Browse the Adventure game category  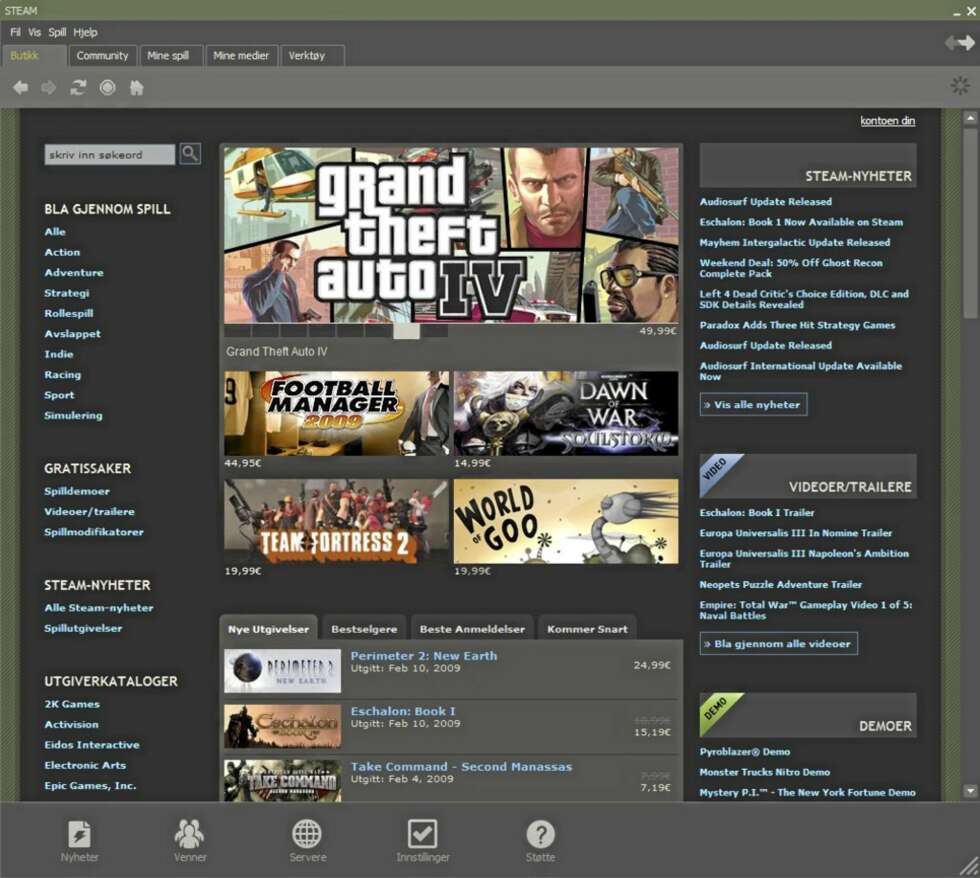click(74, 272)
